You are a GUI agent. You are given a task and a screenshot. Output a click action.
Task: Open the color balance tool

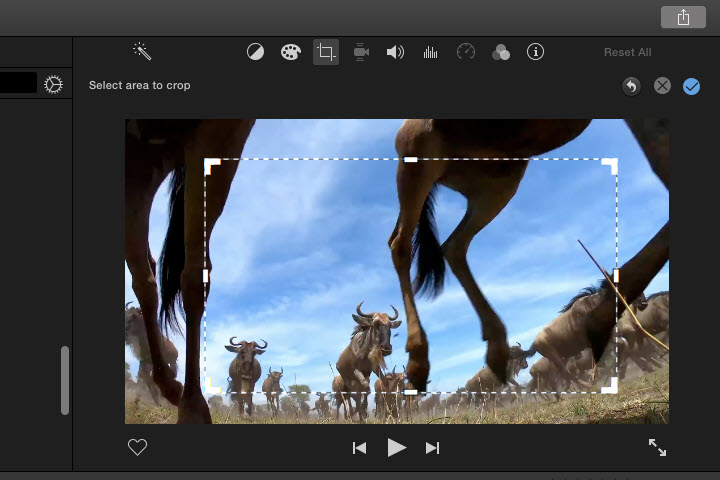coord(256,52)
